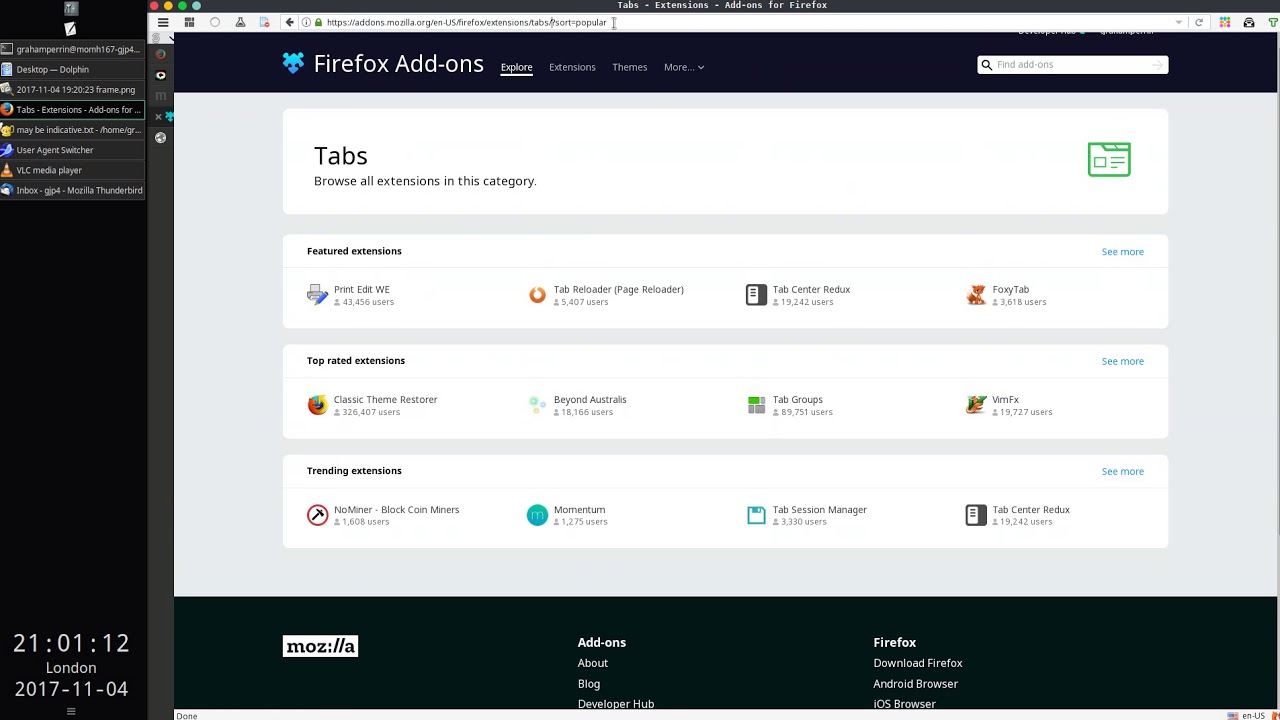The height and width of the screenshot is (720, 1280).
Task: Reload the page with the reload icon
Action: click(1198, 22)
